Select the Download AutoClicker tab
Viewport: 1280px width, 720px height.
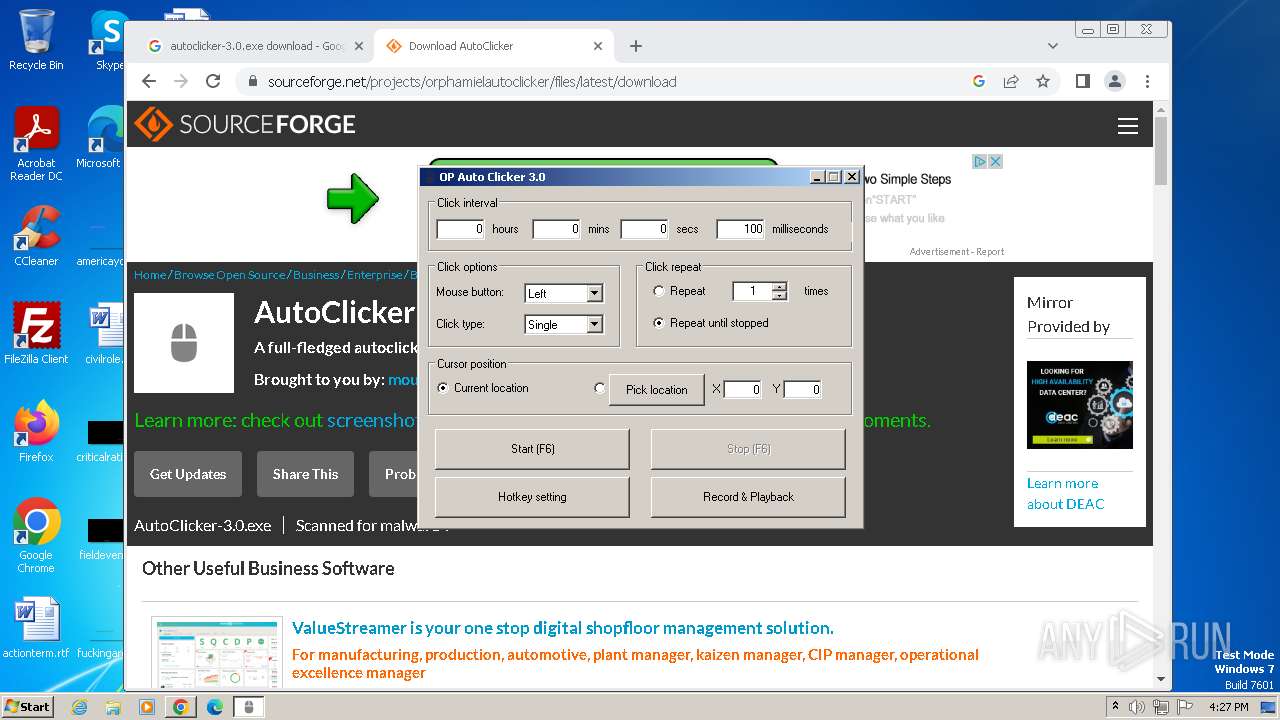coord(494,46)
